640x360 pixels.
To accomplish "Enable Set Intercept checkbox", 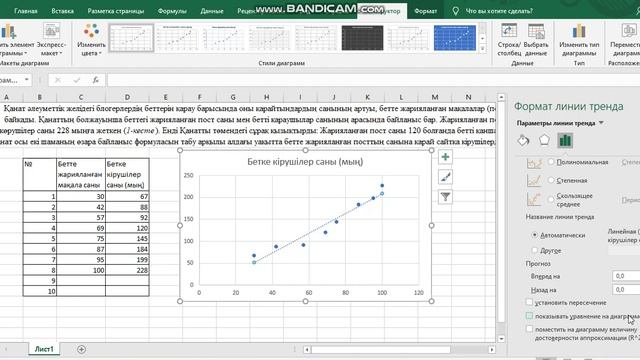I will click(529, 302).
